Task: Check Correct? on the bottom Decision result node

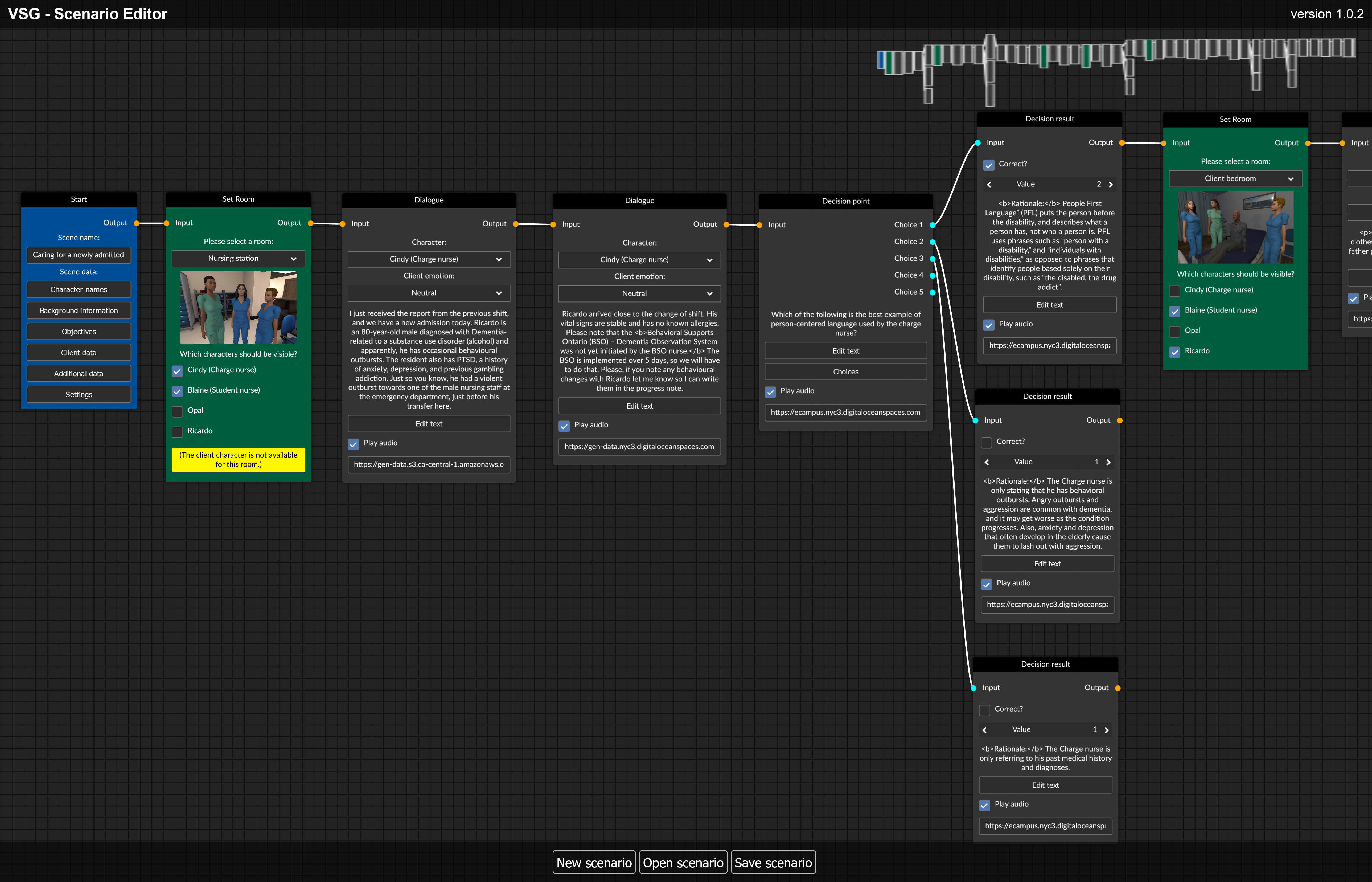Action: 984,710
